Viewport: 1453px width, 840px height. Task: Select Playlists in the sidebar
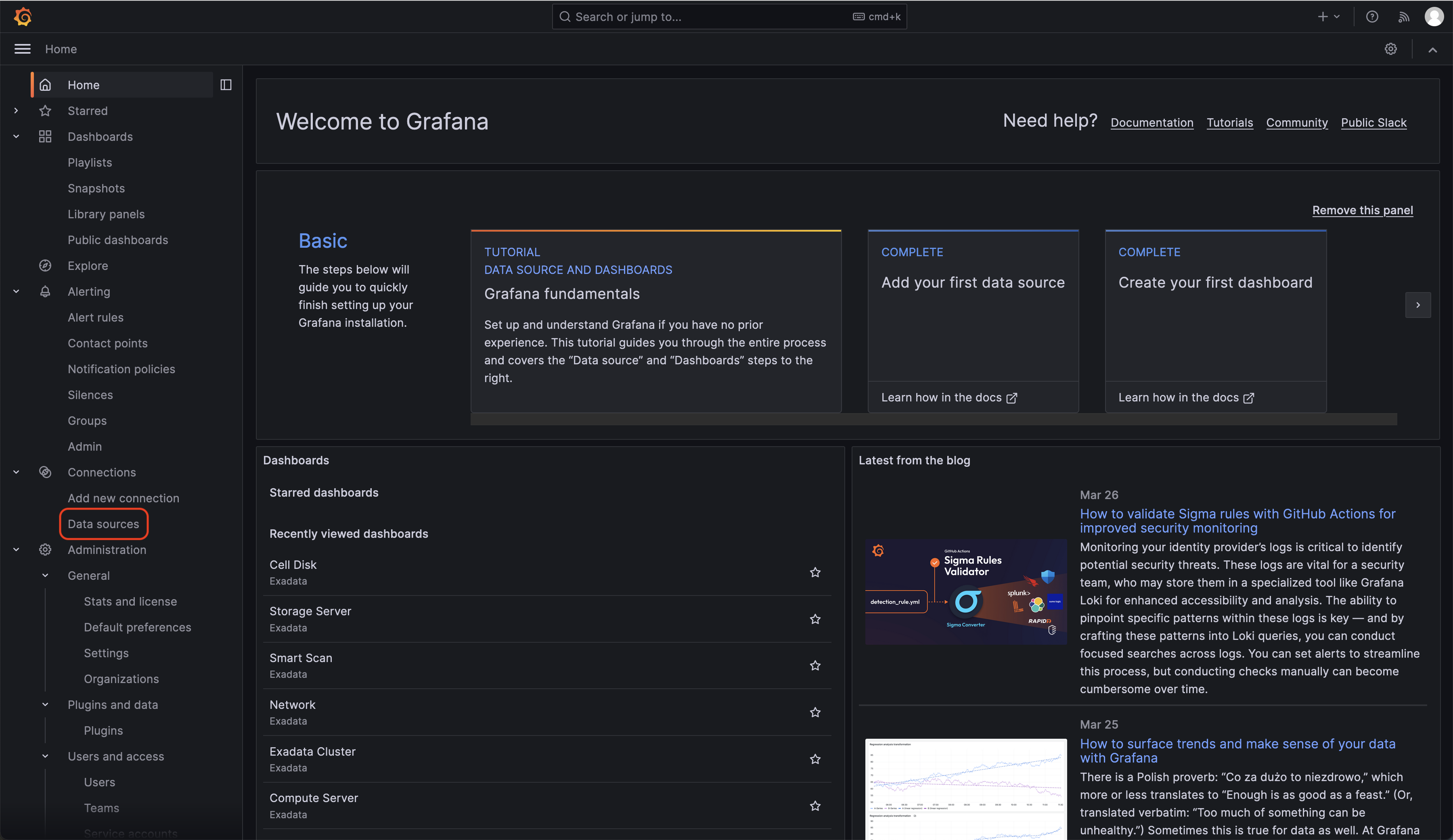click(90, 162)
